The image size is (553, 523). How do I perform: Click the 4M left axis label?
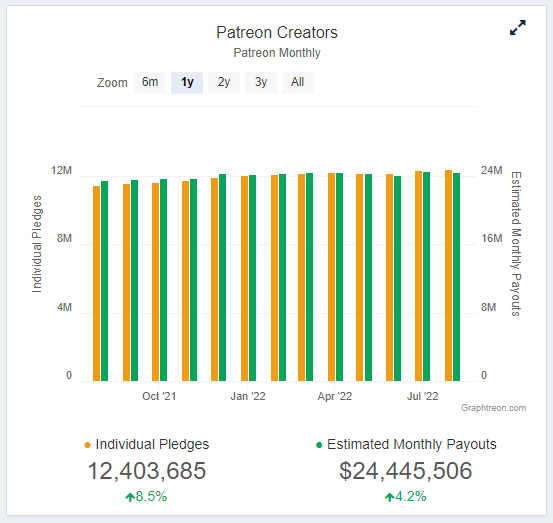point(64,307)
